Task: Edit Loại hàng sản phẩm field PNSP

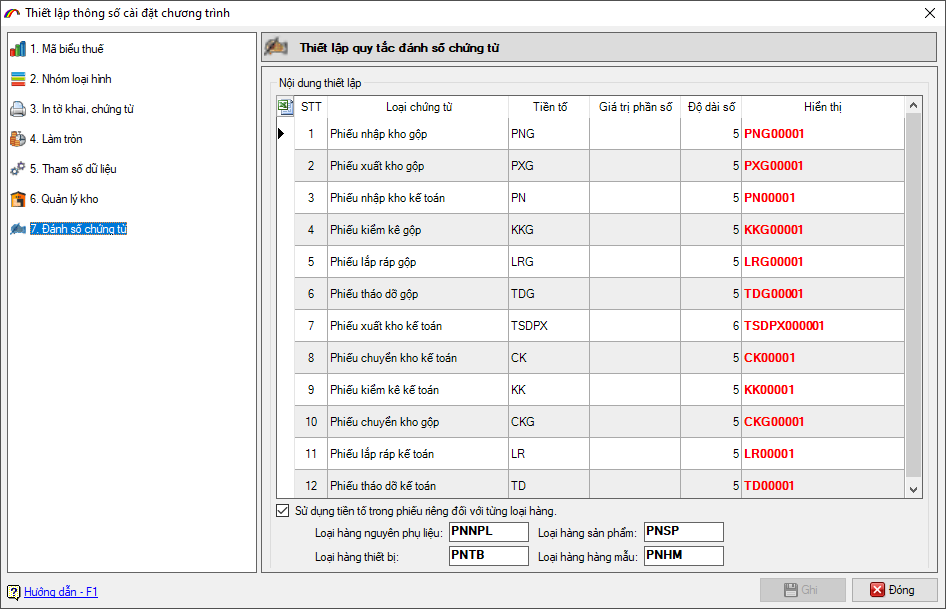Action: 684,532
